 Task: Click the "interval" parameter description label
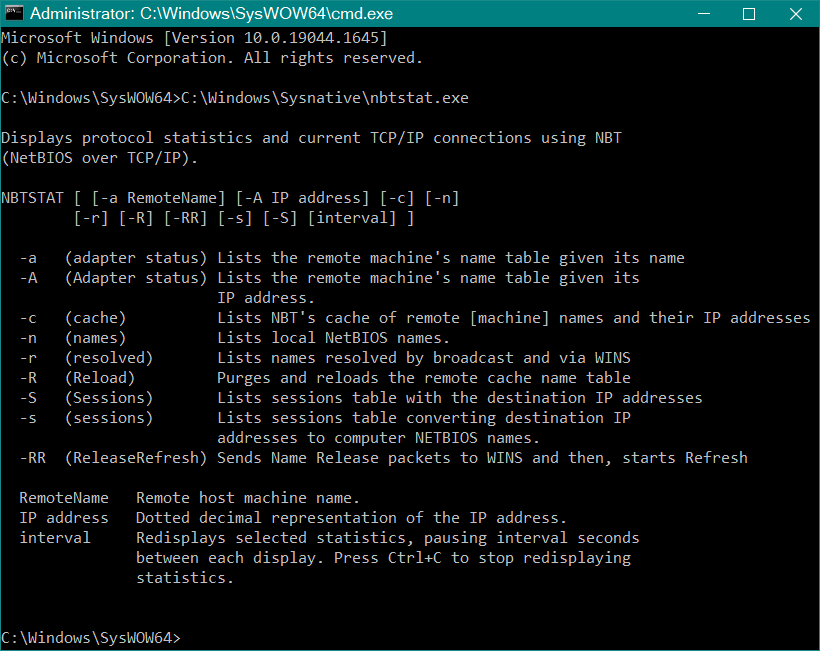[55, 538]
